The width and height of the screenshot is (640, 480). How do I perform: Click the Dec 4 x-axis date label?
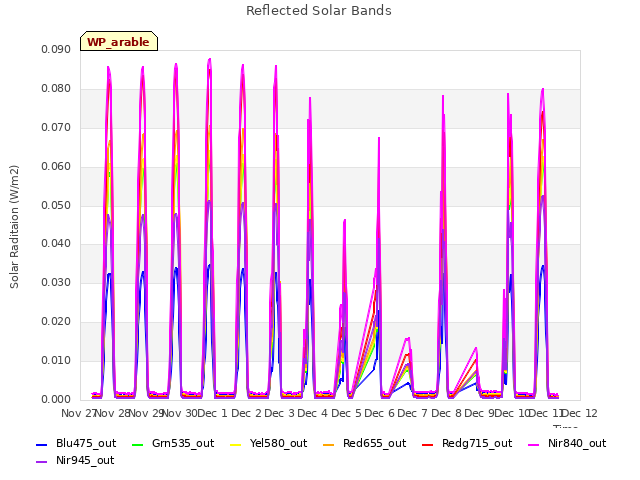click(x=313, y=413)
